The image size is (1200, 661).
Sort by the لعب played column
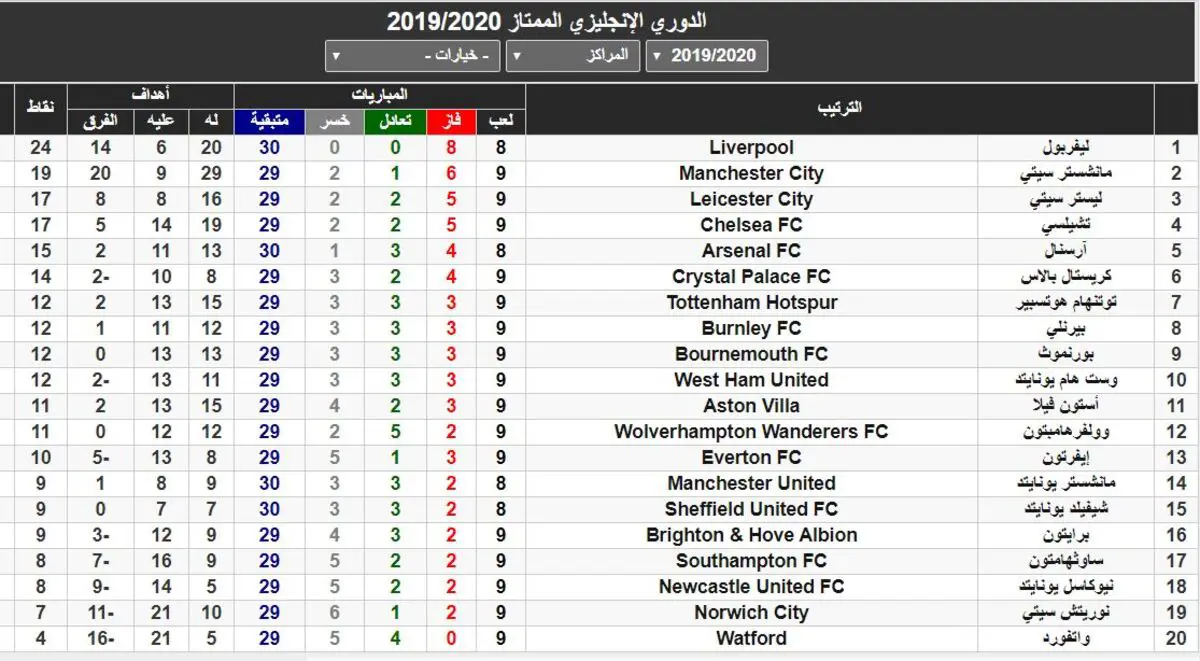(x=501, y=122)
